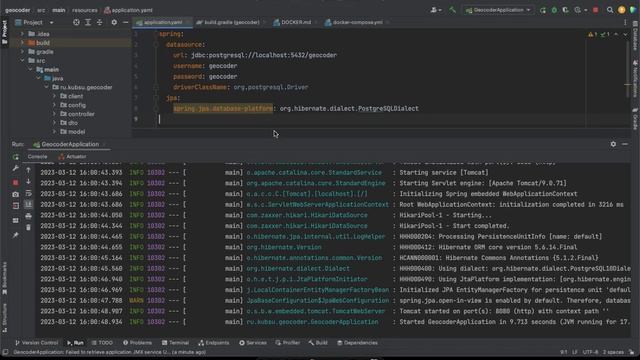Start debugging with the green bug icon
Screen dimensions: 640x360
pyautogui.click(x=554, y=10)
